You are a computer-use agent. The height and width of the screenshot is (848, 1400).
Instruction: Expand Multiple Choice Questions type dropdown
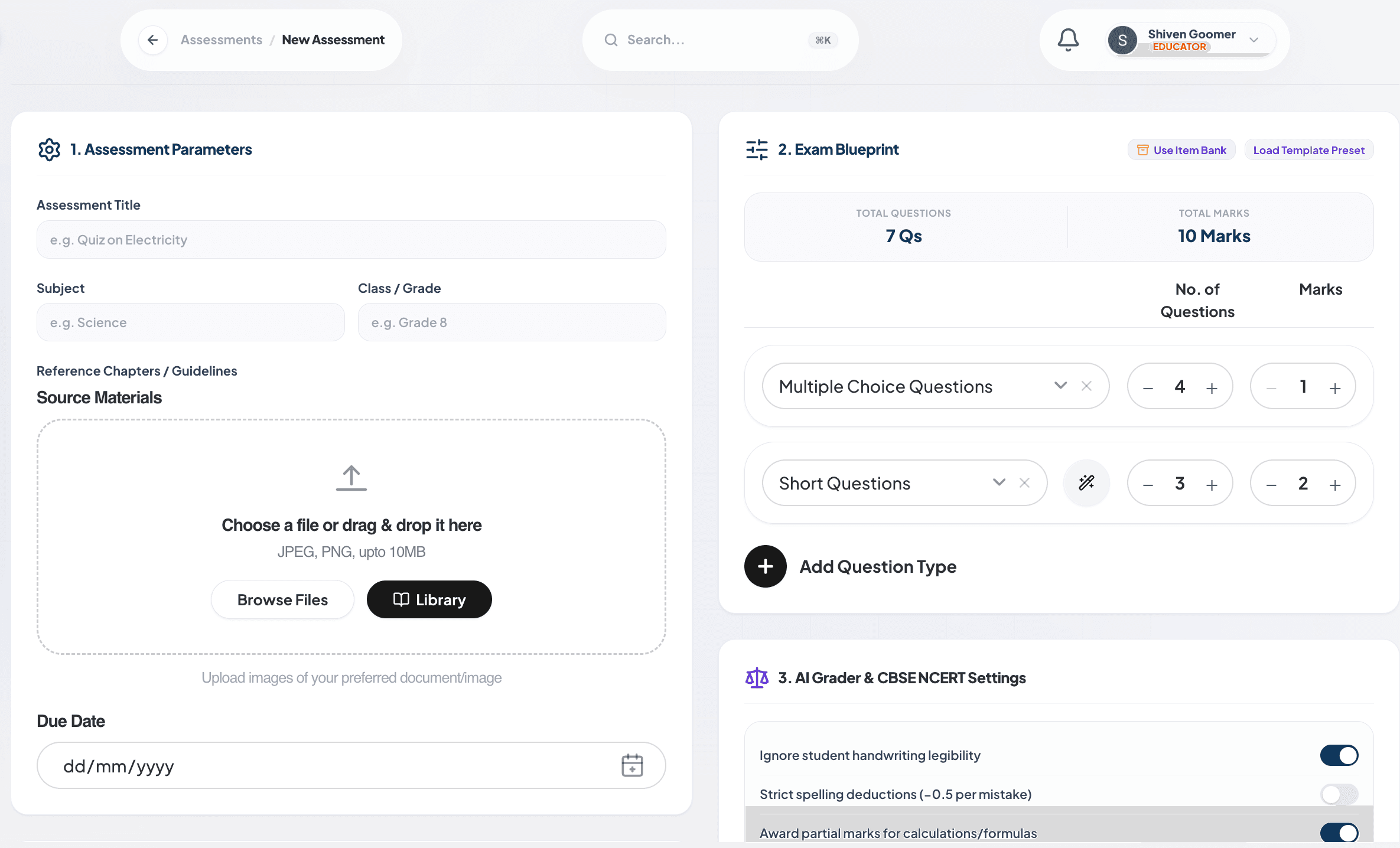coord(1060,386)
